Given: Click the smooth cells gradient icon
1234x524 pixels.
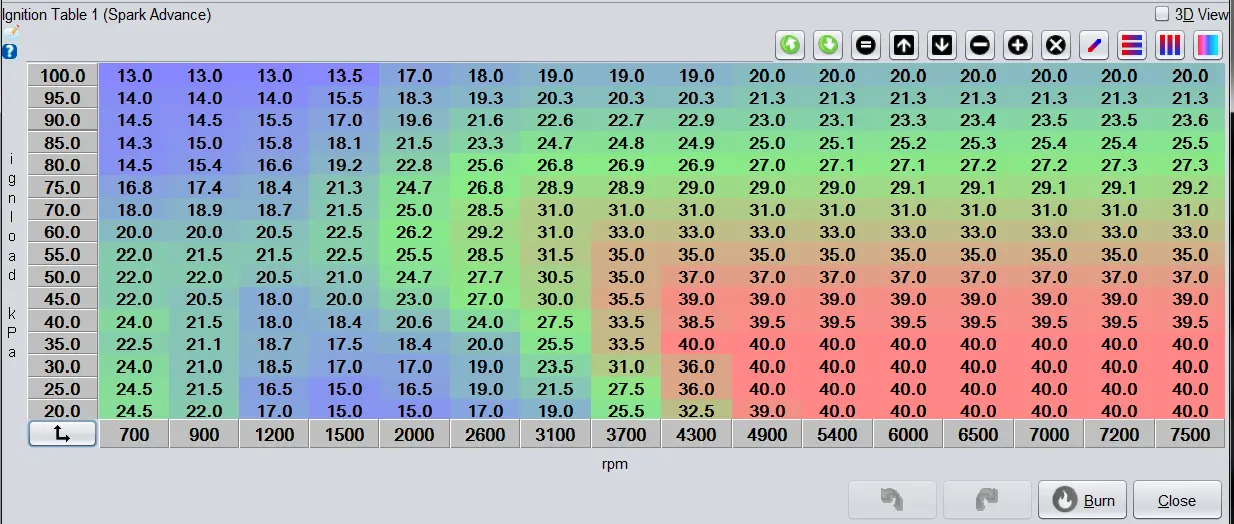Looking at the screenshot, I should click(x=1208, y=45).
